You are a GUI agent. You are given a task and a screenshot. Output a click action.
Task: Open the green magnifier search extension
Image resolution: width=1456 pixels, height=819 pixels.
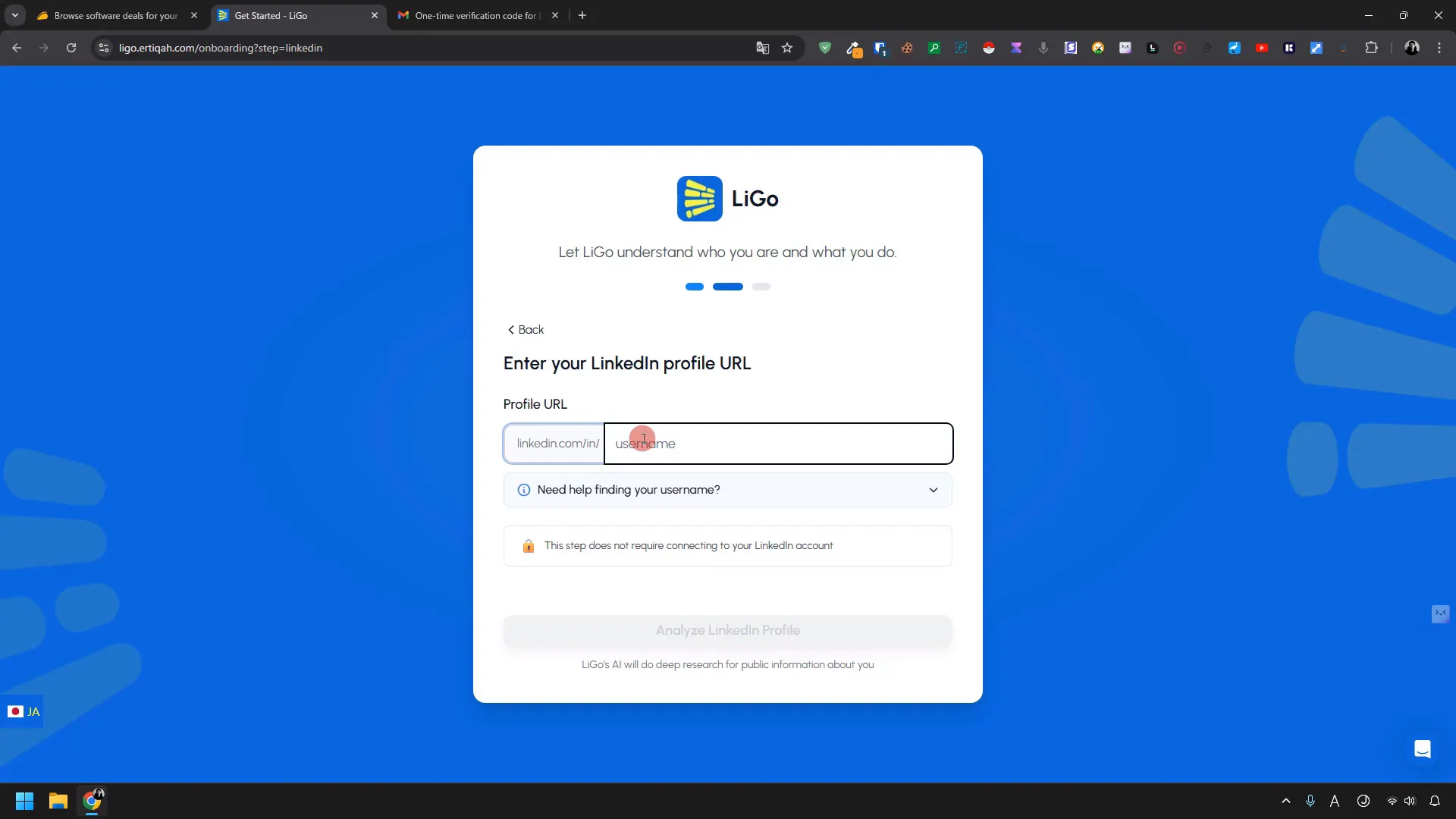point(934,48)
